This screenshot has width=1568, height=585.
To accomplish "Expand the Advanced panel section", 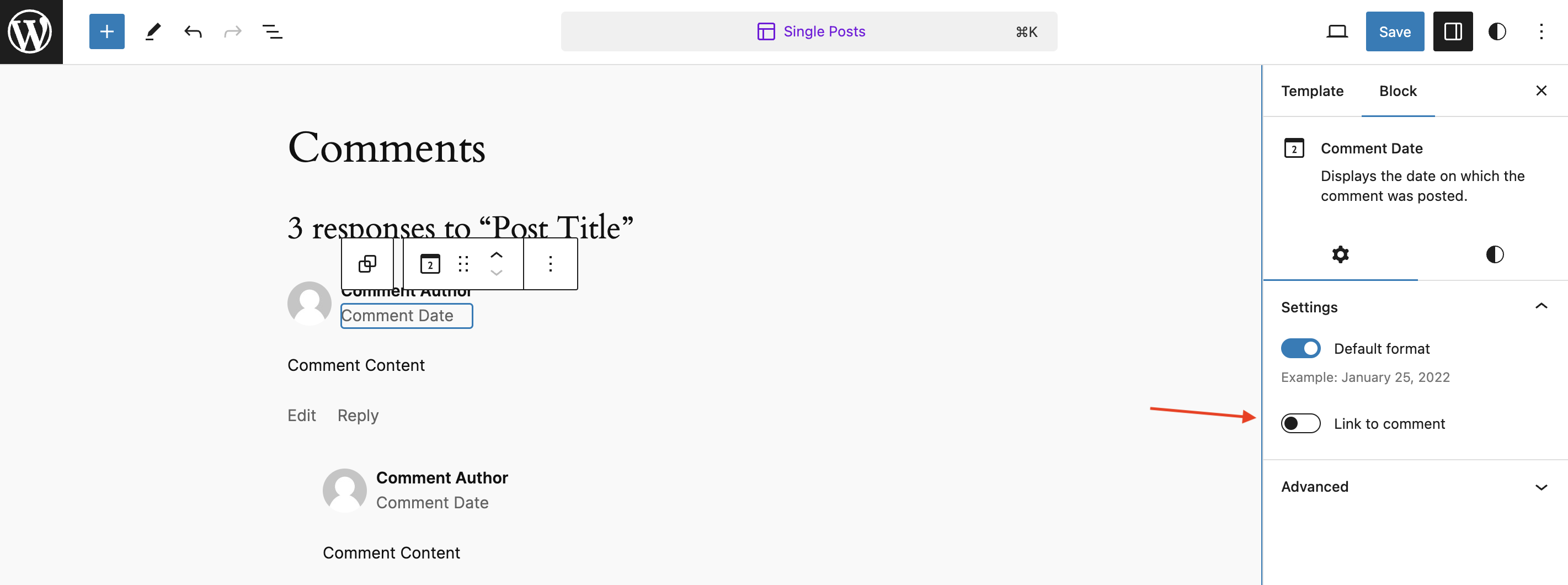I will (x=1415, y=486).
